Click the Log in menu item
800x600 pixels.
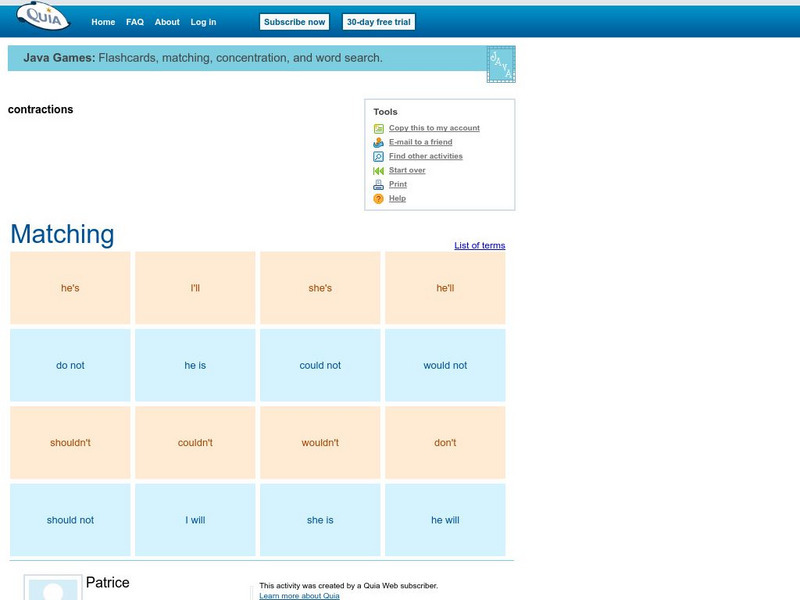[x=202, y=21]
